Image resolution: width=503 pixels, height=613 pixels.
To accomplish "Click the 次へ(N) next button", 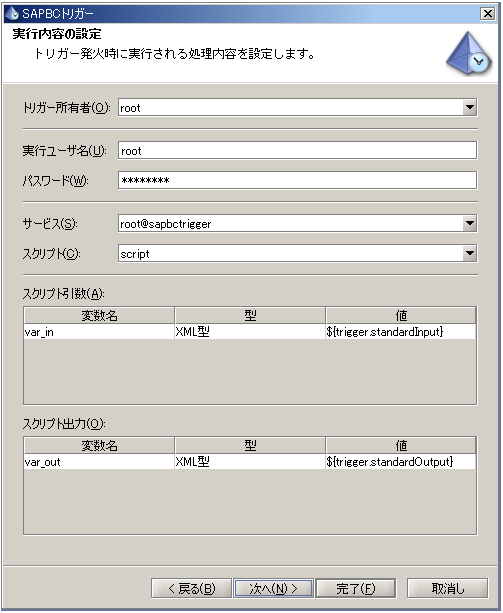I will tap(273, 588).
